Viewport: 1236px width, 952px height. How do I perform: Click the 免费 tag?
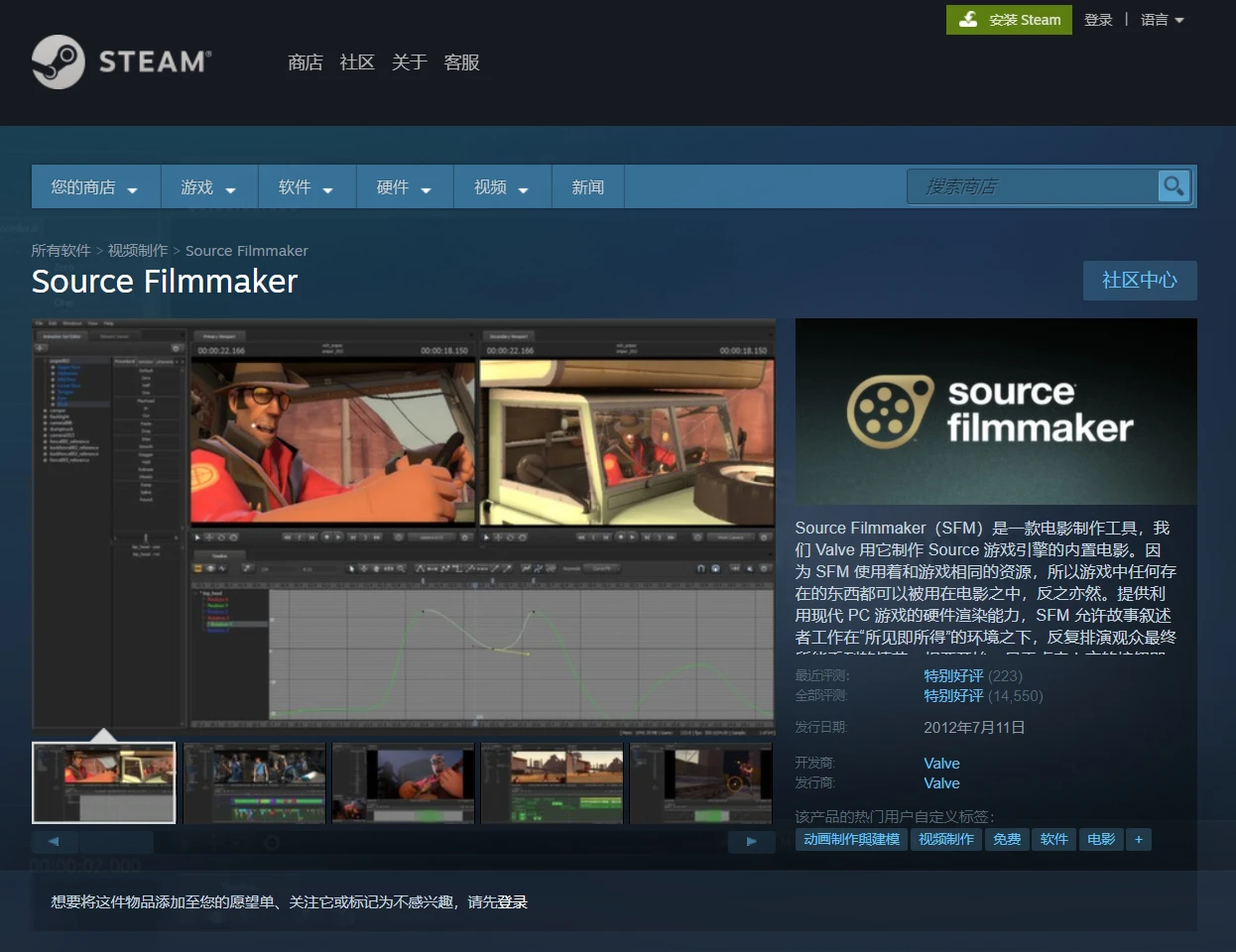(x=1007, y=839)
